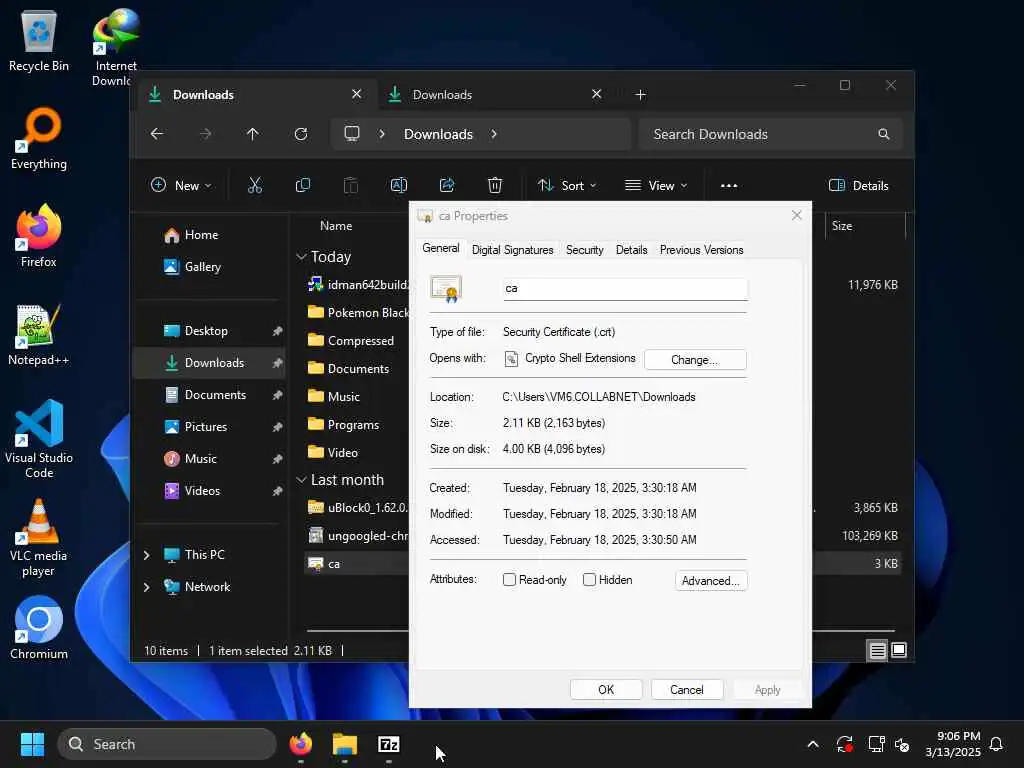This screenshot has height=768, width=1024.
Task: Go back with the Explorer back arrow
Action: [157, 134]
